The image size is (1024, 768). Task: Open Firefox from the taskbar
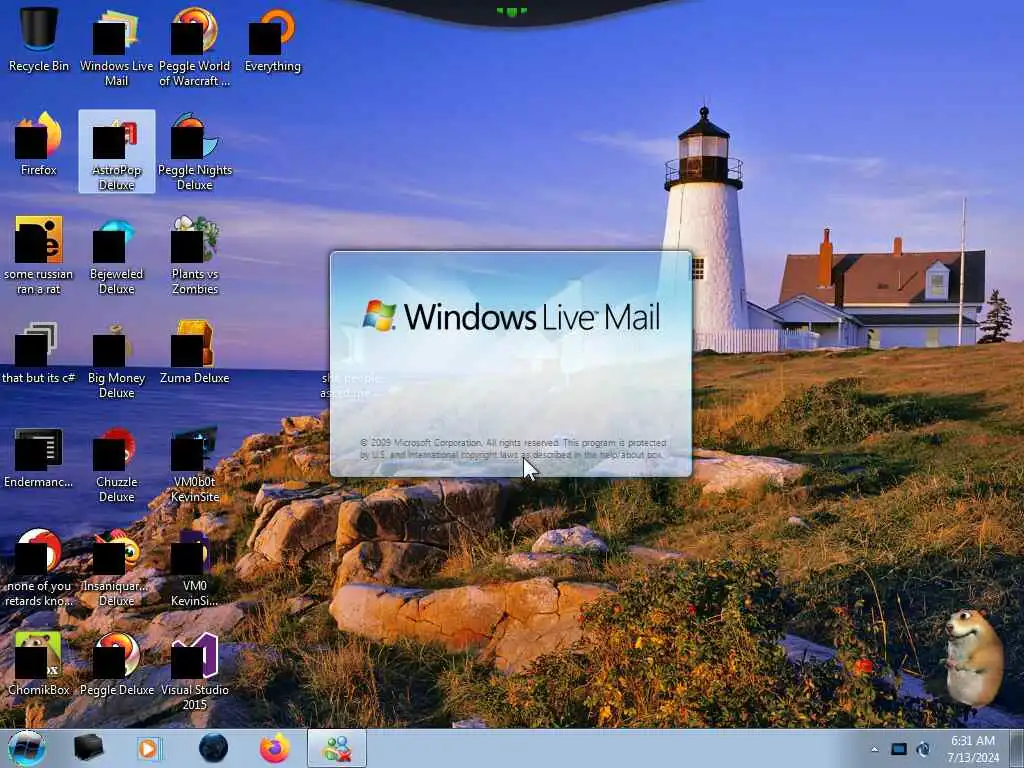pos(275,748)
